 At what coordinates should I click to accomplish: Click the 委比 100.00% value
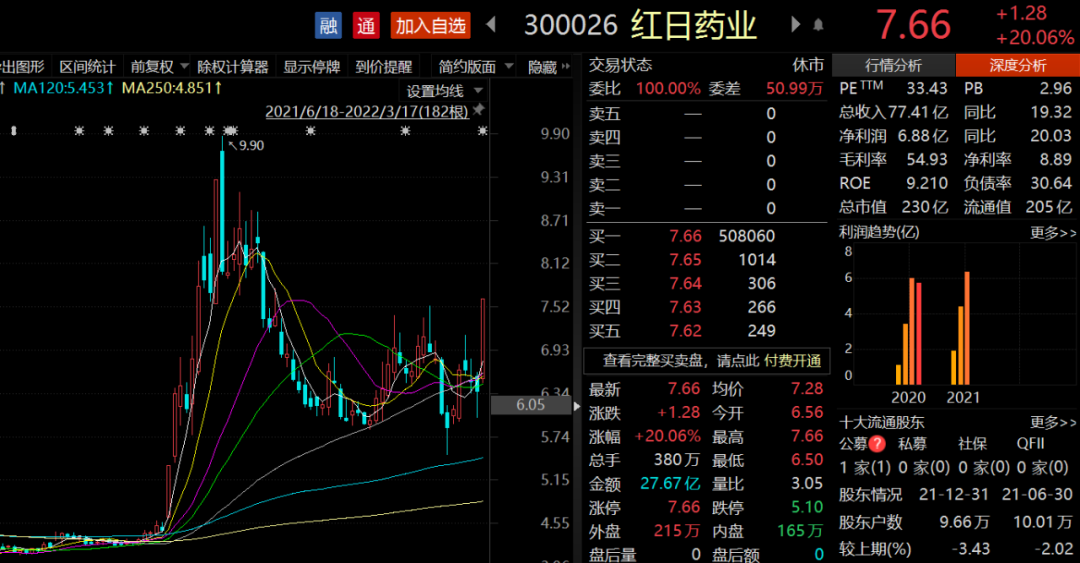coord(667,88)
